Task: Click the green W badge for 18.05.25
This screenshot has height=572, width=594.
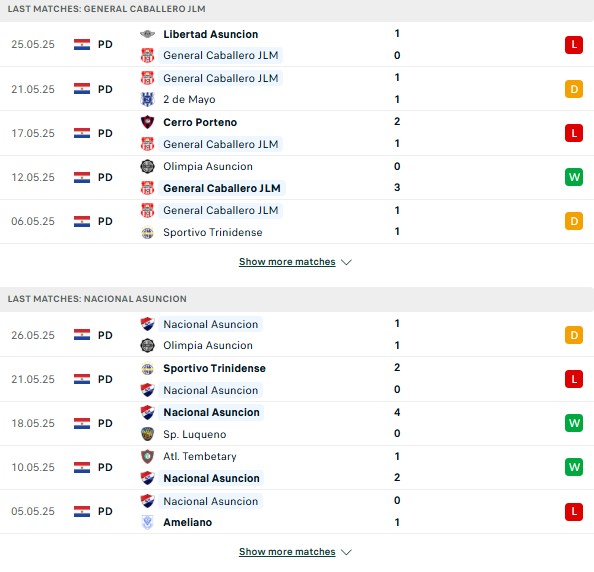Action: [x=574, y=423]
